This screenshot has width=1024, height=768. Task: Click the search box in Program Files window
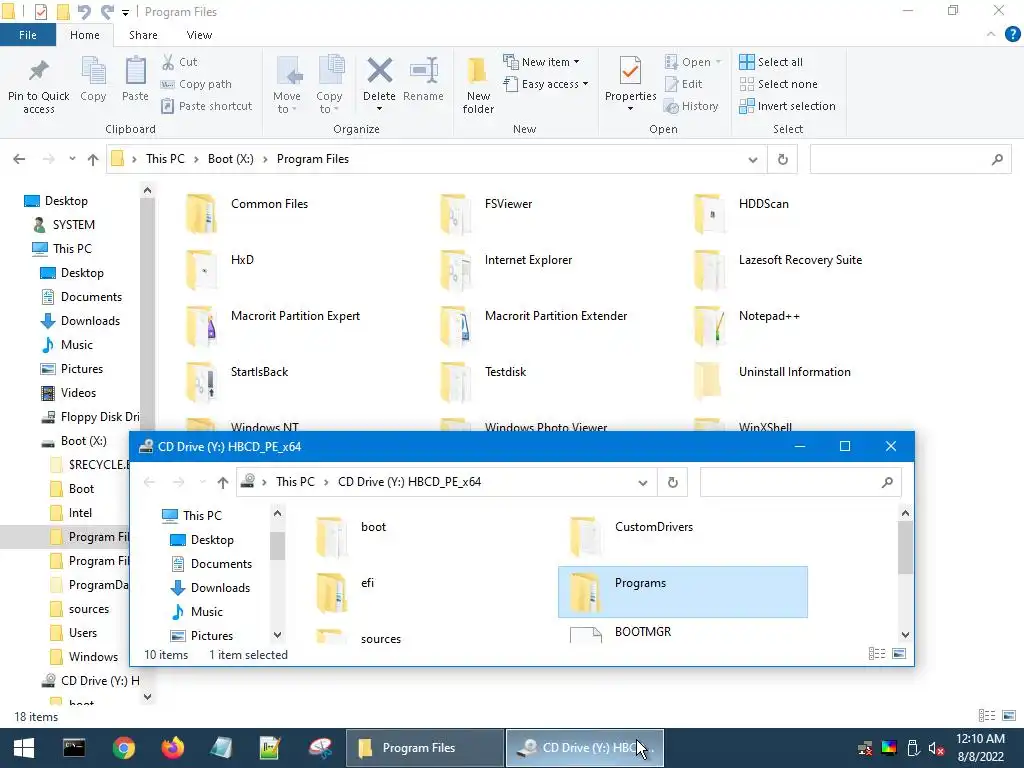(x=910, y=159)
